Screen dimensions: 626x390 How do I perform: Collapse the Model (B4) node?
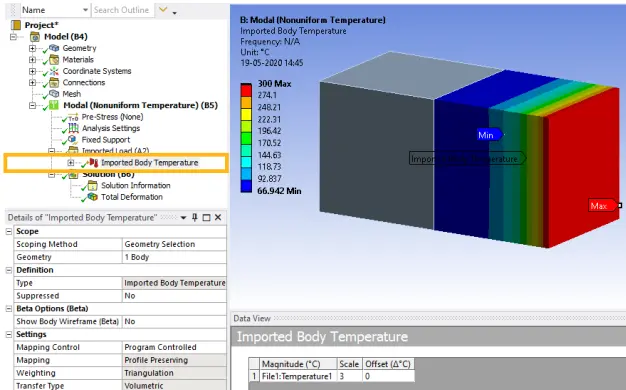(14, 37)
